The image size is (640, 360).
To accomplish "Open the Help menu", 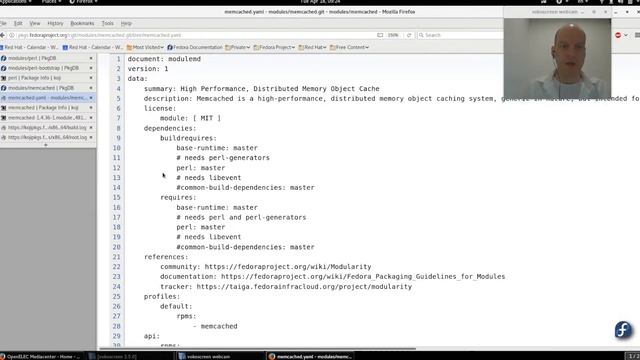I will click(x=126, y=24).
